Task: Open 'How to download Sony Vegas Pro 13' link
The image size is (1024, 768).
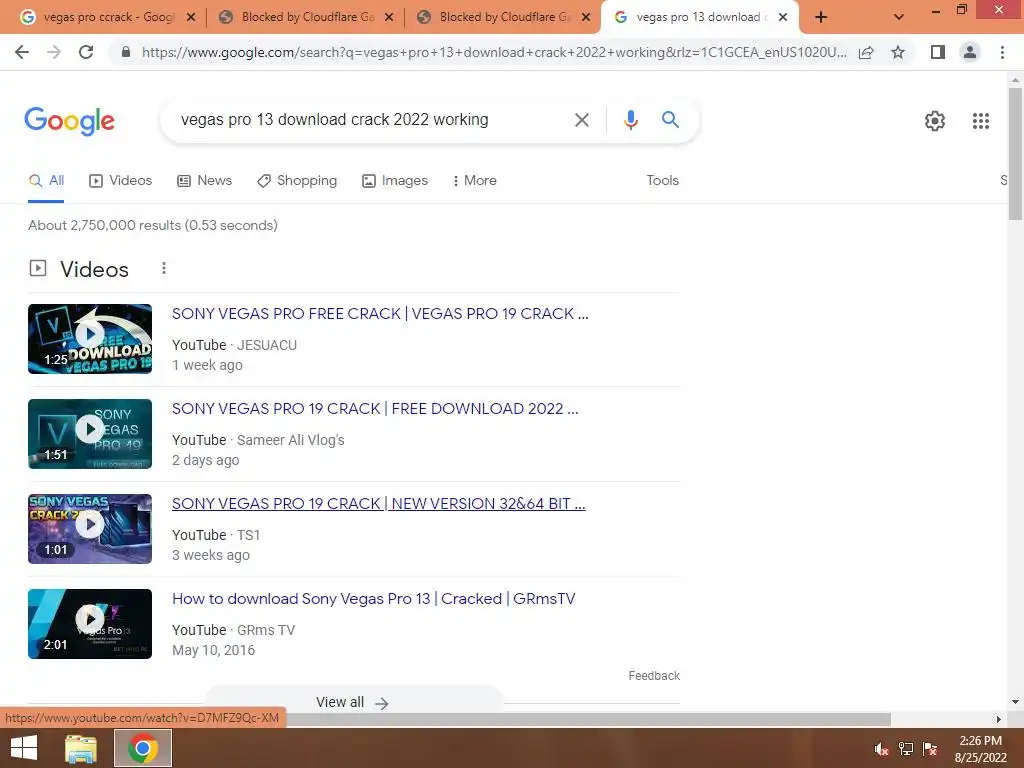Action: tap(374, 599)
